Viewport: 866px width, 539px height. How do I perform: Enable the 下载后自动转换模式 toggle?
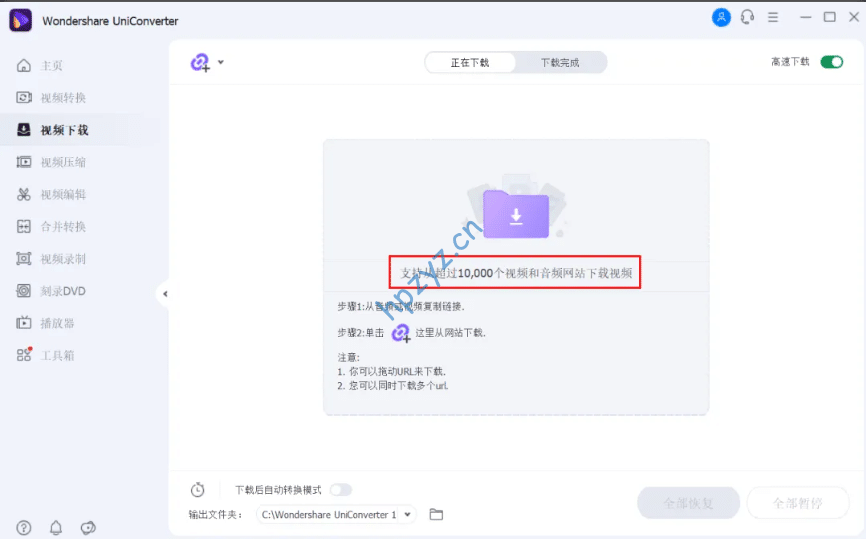coord(341,490)
